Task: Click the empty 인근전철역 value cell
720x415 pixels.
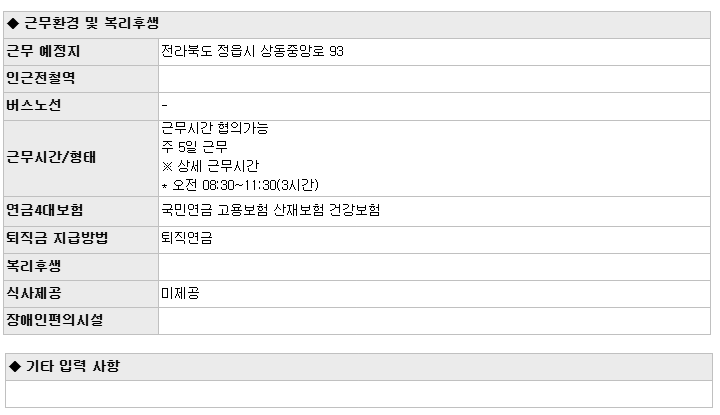Action: click(x=434, y=79)
